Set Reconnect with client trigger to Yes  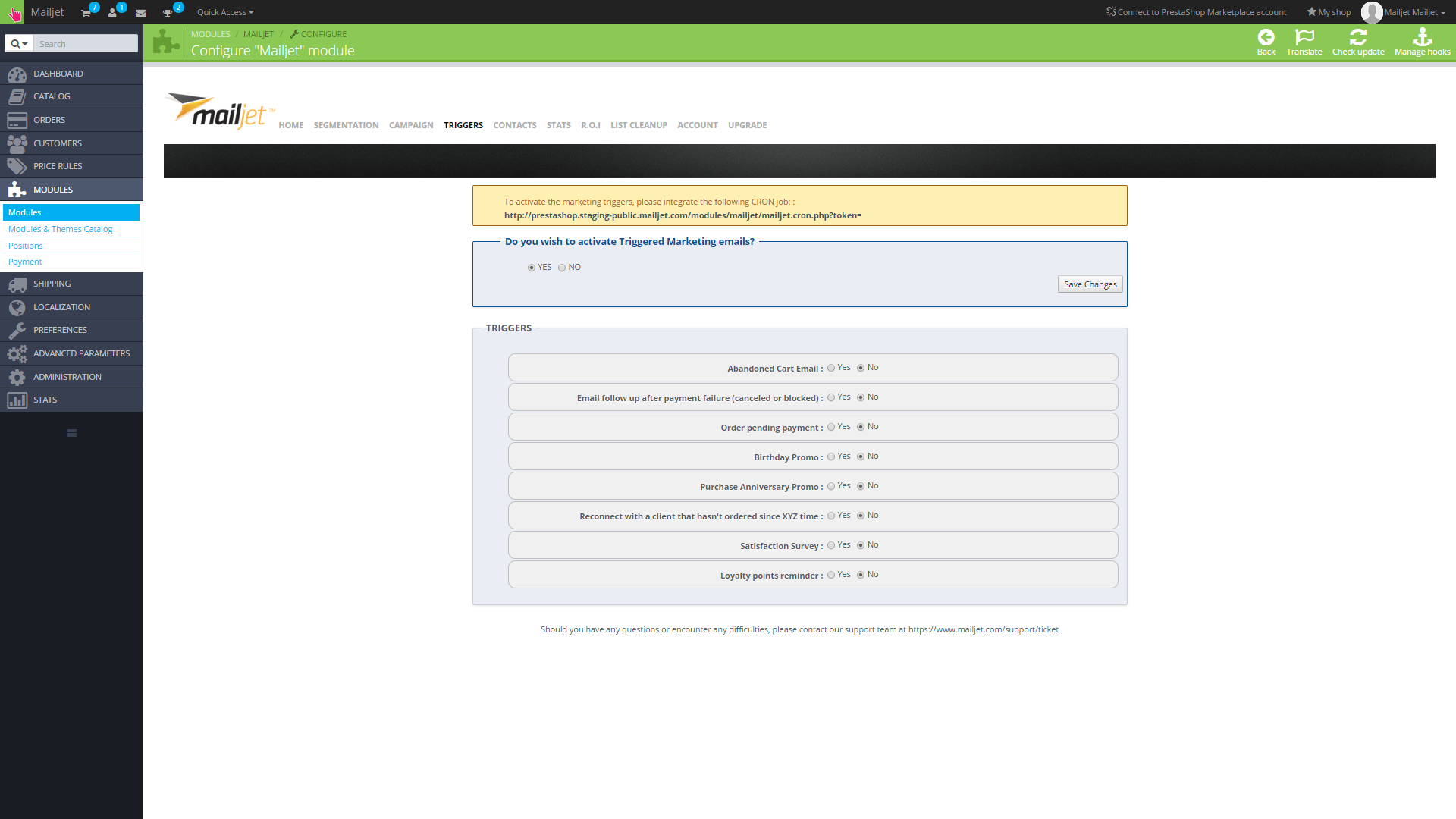click(x=831, y=516)
